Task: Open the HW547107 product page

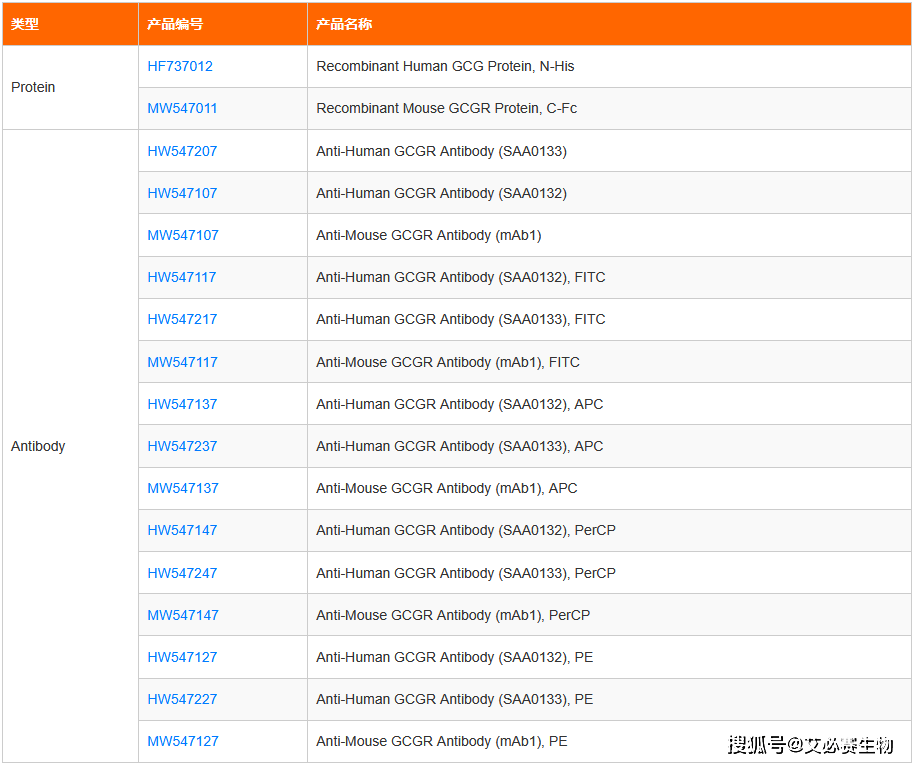Action: (182, 193)
